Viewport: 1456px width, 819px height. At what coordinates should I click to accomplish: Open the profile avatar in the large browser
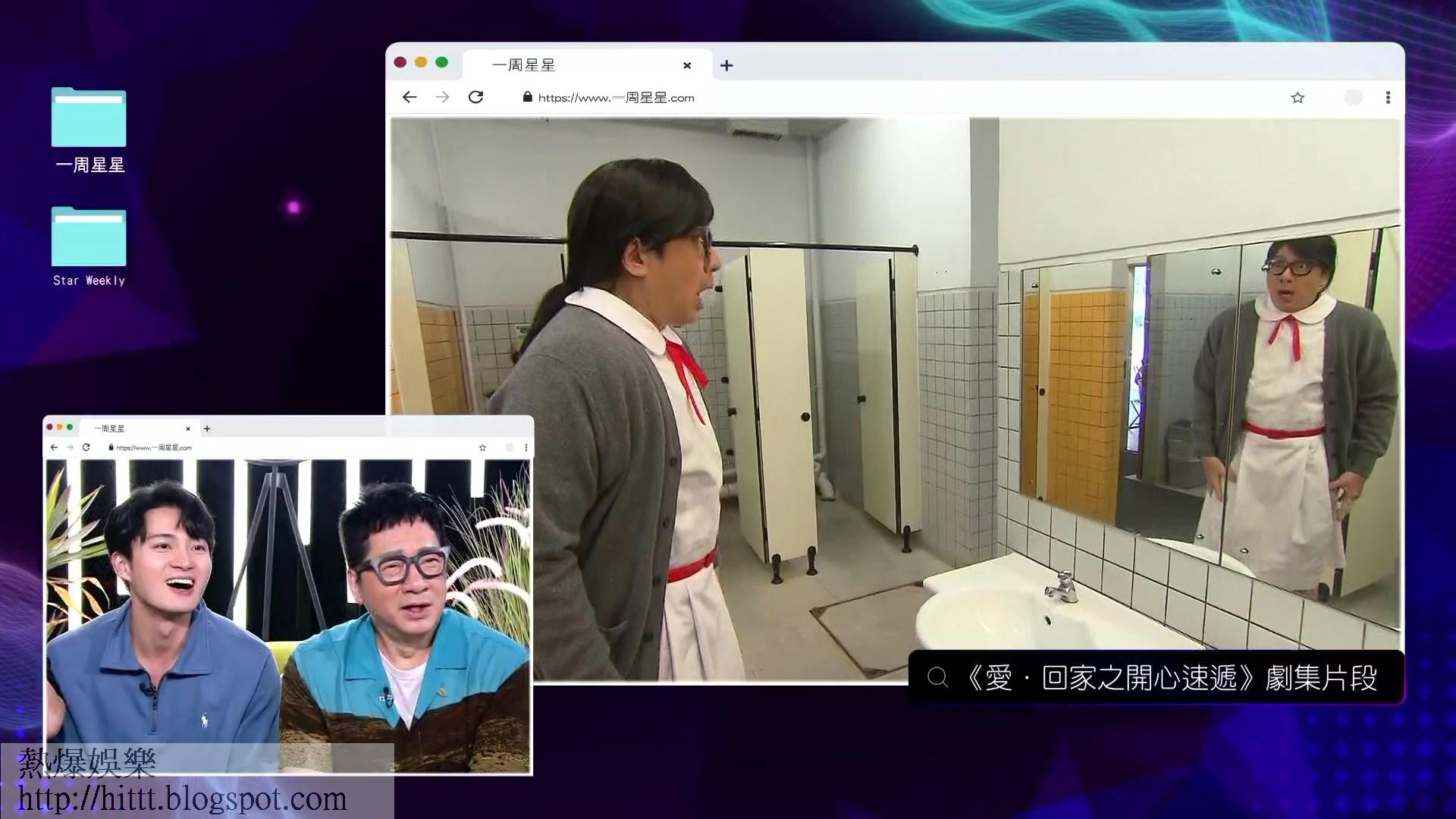coord(1354,97)
